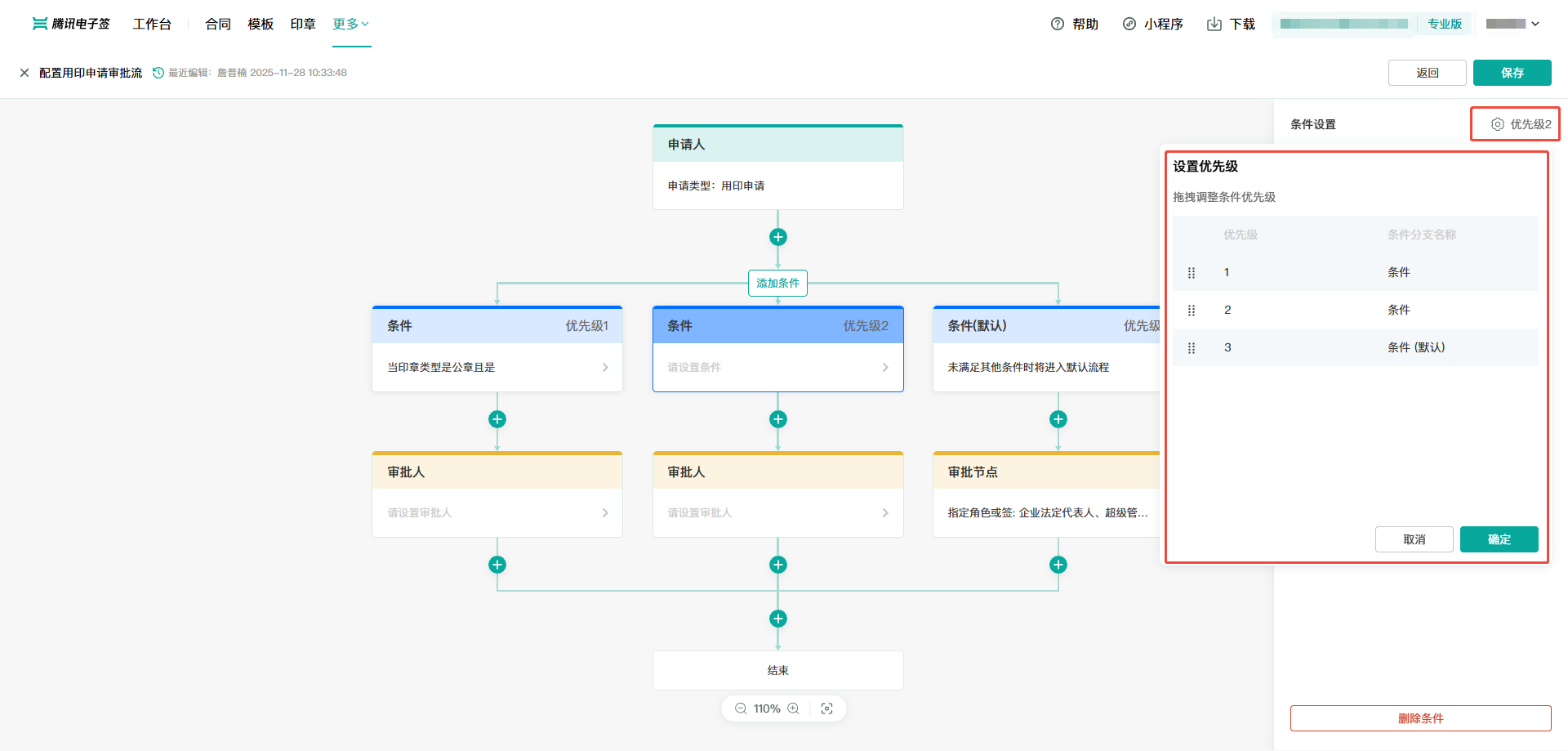This screenshot has height=751, width=1568.
Task: Click the zoom in magnifier icon
Action: [x=793, y=709]
